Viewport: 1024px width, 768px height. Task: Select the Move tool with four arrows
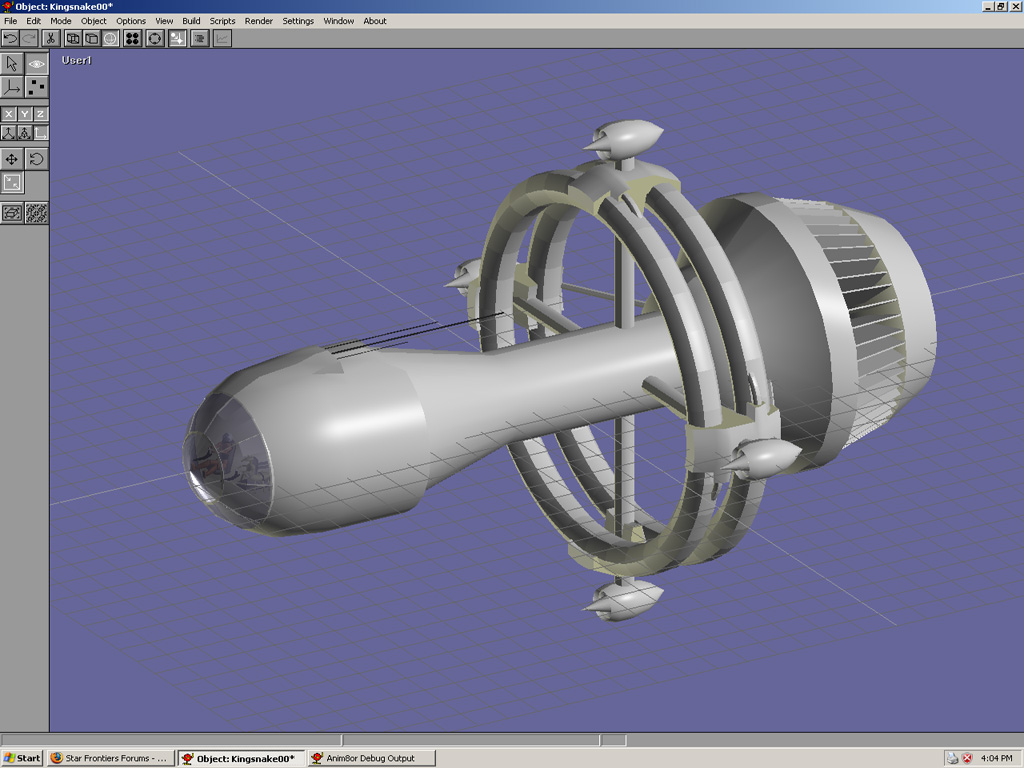tap(12, 159)
